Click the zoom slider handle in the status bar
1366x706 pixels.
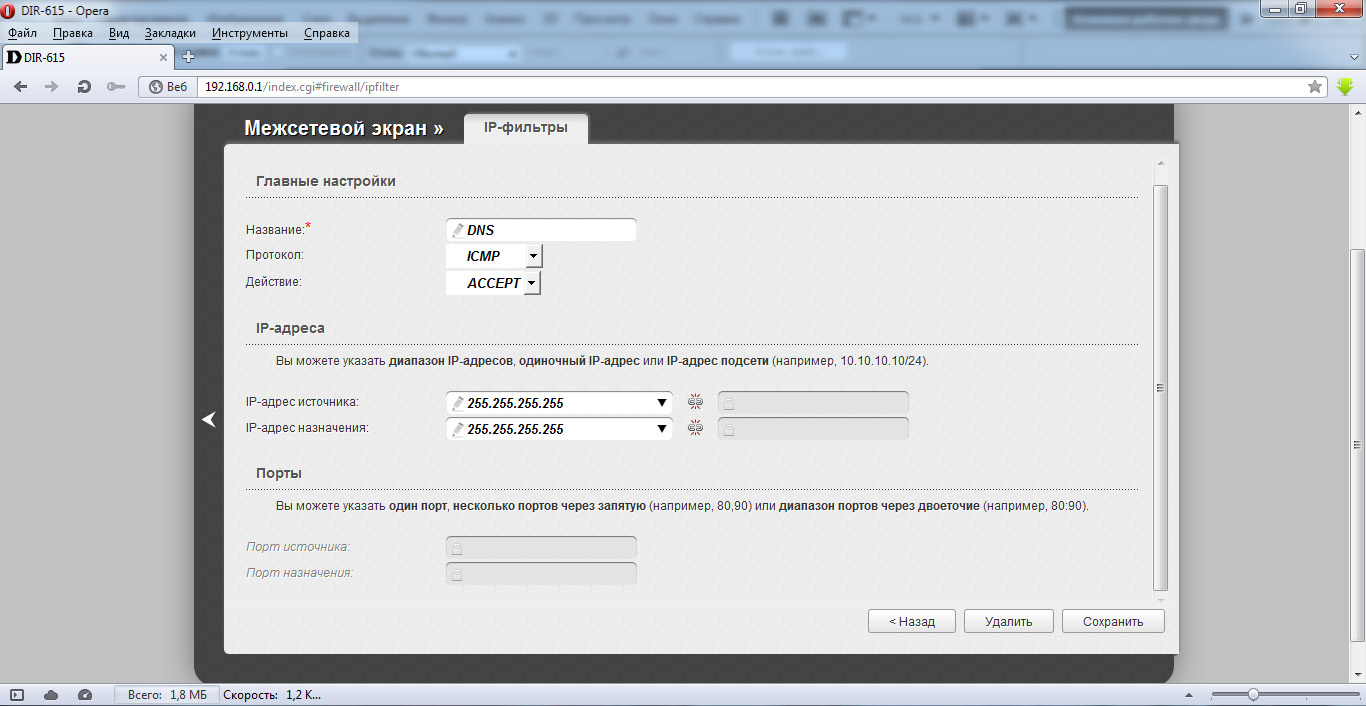click(x=1253, y=694)
